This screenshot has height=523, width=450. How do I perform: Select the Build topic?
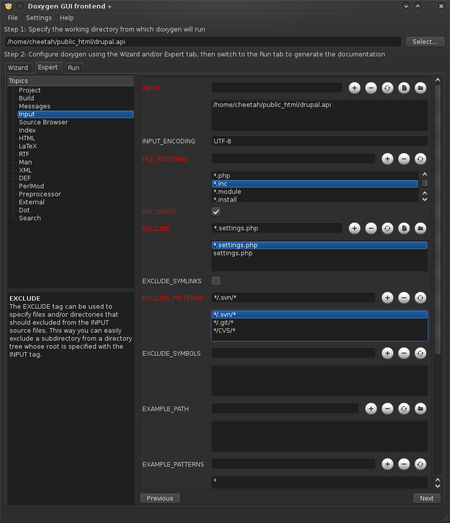[26, 98]
